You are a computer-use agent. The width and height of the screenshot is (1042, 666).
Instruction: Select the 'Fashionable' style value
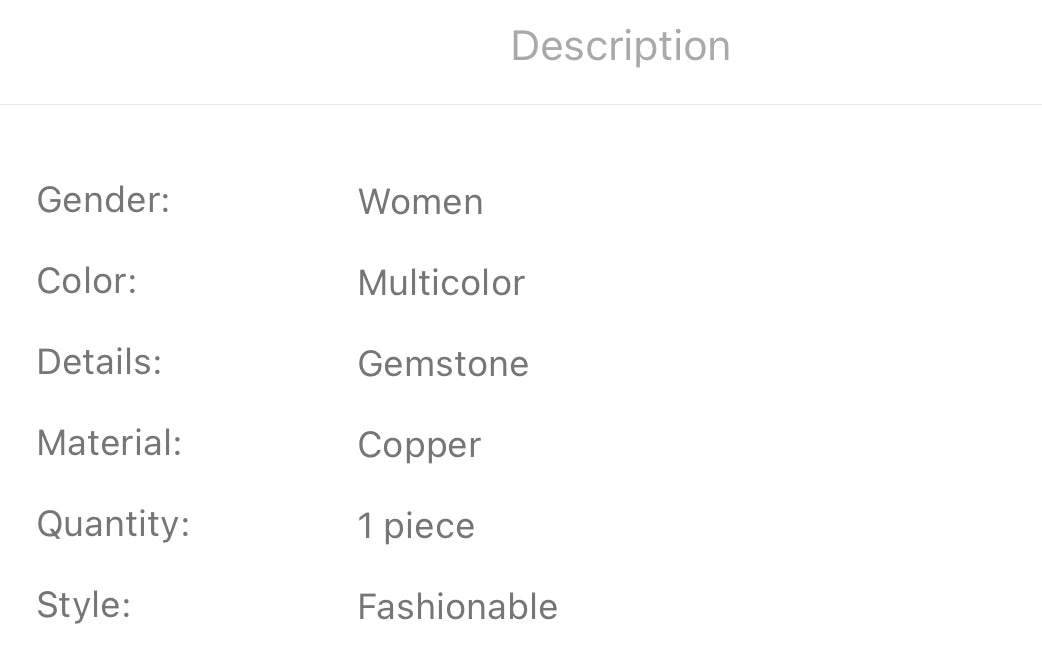click(457, 607)
